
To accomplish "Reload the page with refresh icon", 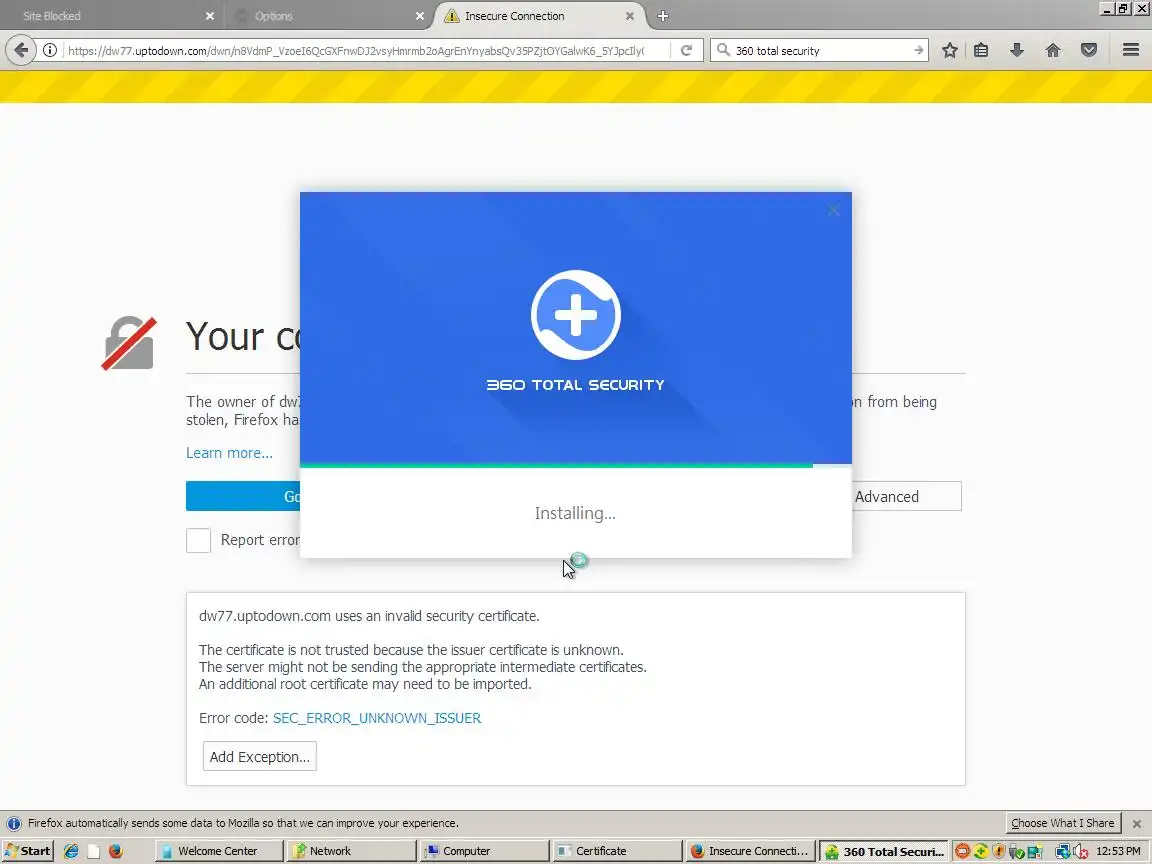I will pyautogui.click(x=686, y=50).
